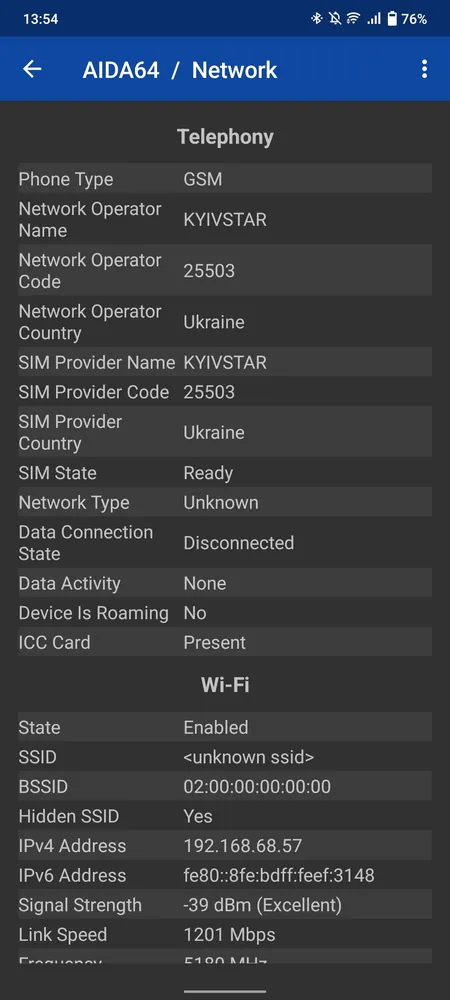
Task: Open the three-dot overflow menu
Action: pyautogui.click(x=425, y=69)
